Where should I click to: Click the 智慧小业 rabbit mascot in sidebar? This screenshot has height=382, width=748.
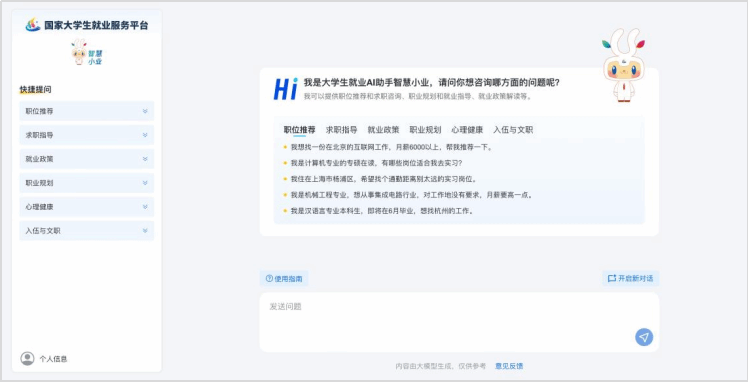tap(87, 52)
